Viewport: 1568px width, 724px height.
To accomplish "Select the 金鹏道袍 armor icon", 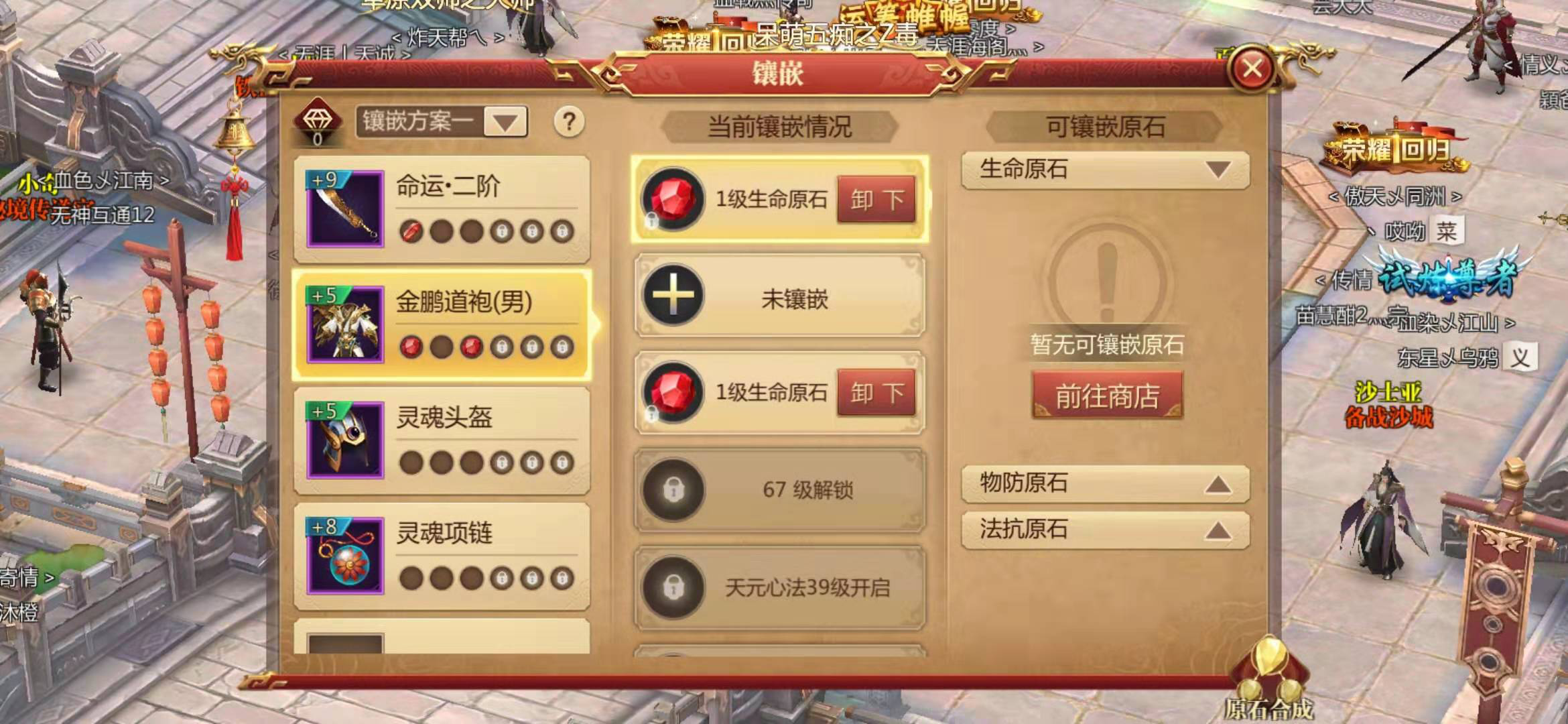I will pyautogui.click(x=345, y=324).
